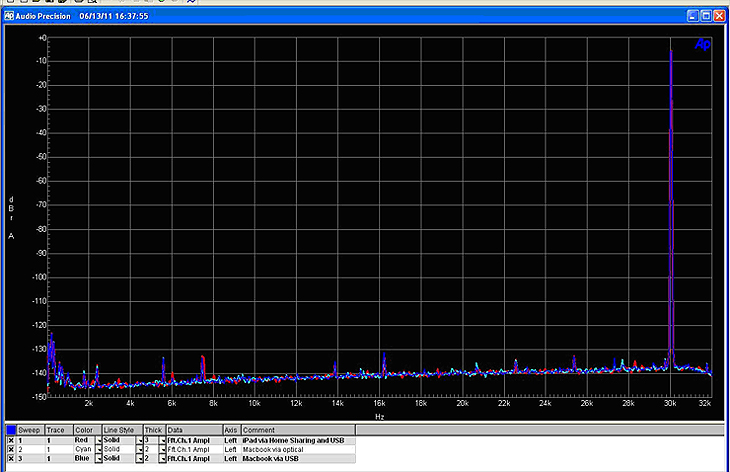The height and width of the screenshot is (472, 730).
Task: Click the Audio Precision title bar icon
Action: tap(7, 16)
